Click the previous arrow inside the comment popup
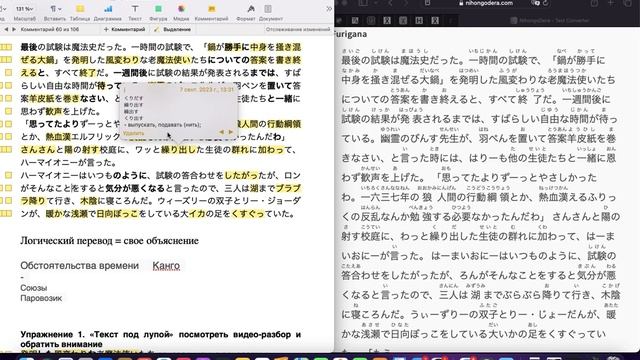 222,132
